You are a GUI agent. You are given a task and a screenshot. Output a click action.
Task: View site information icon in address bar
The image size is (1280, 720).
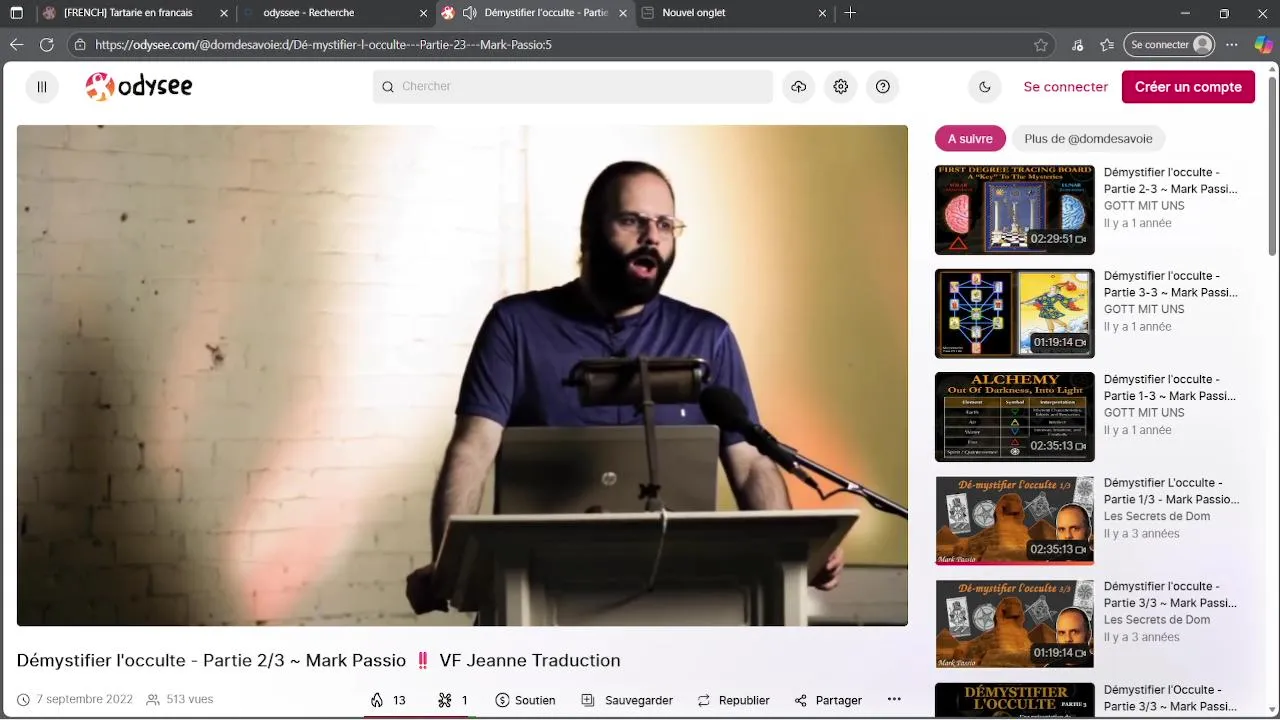pos(80,45)
